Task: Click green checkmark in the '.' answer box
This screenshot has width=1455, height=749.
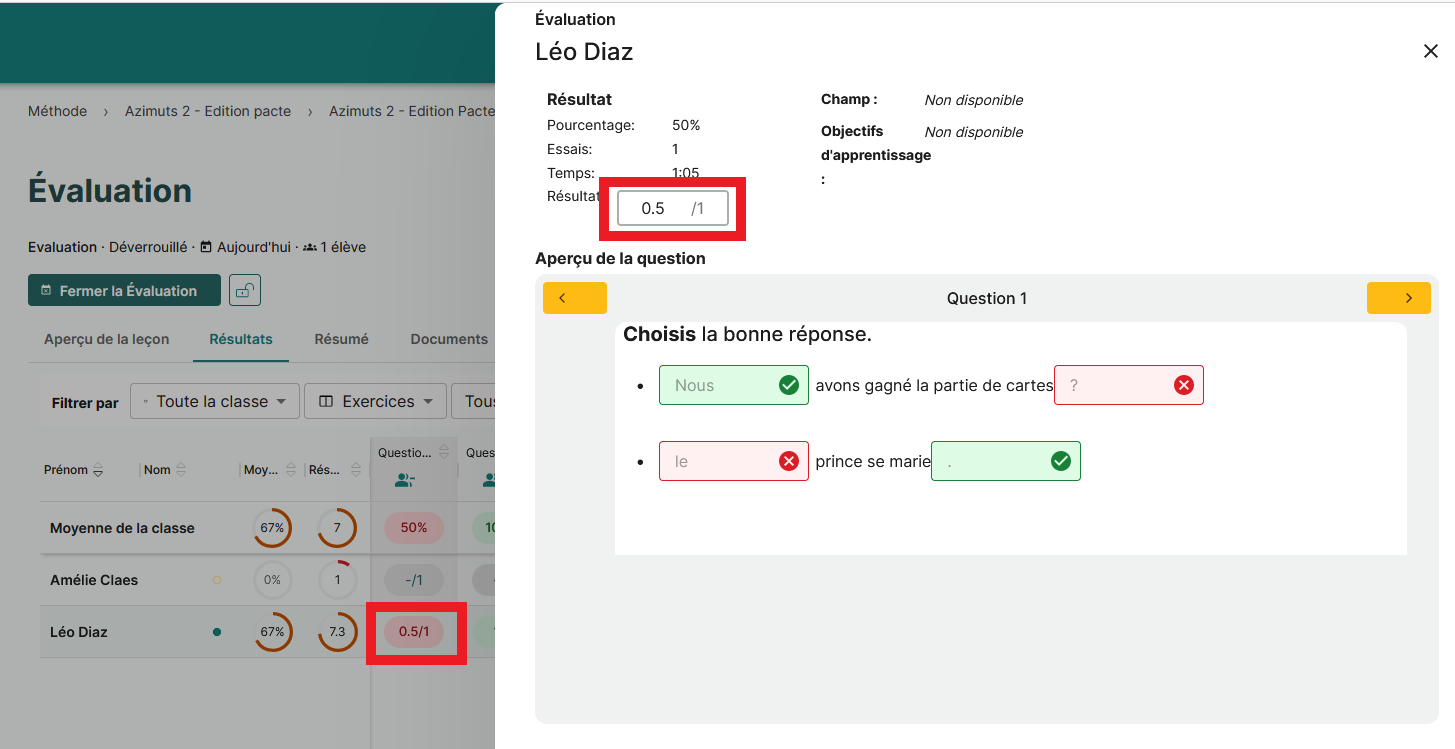Action: coord(1060,461)
